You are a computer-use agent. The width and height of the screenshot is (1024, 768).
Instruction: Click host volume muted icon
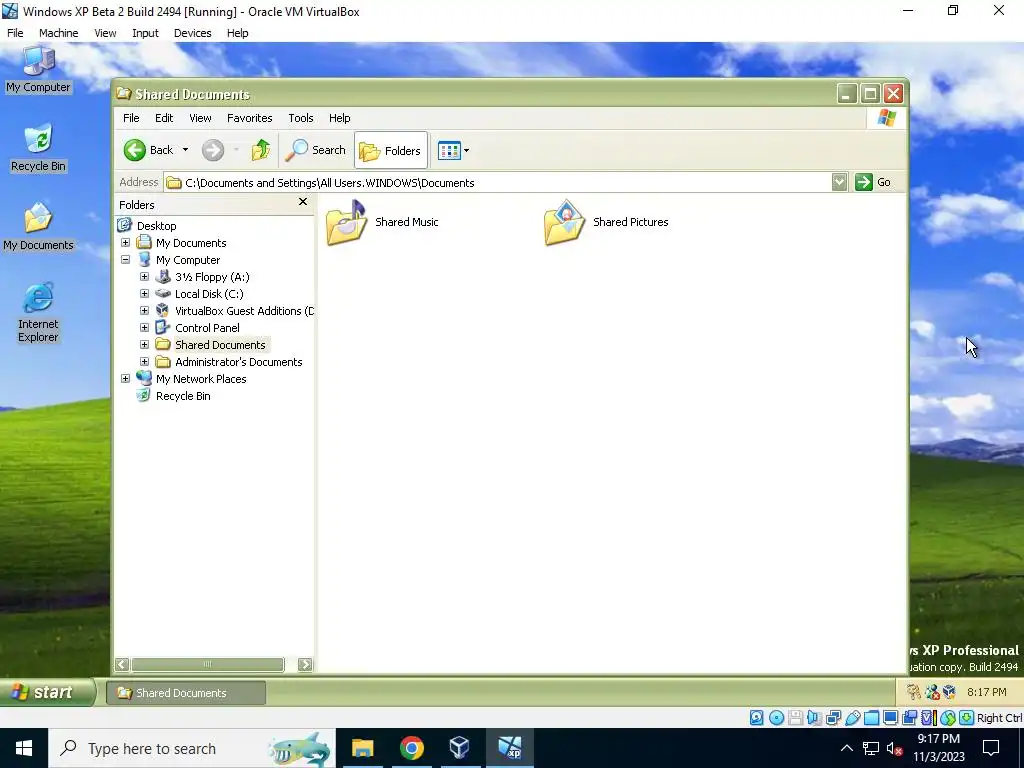[x=894, y=748]
